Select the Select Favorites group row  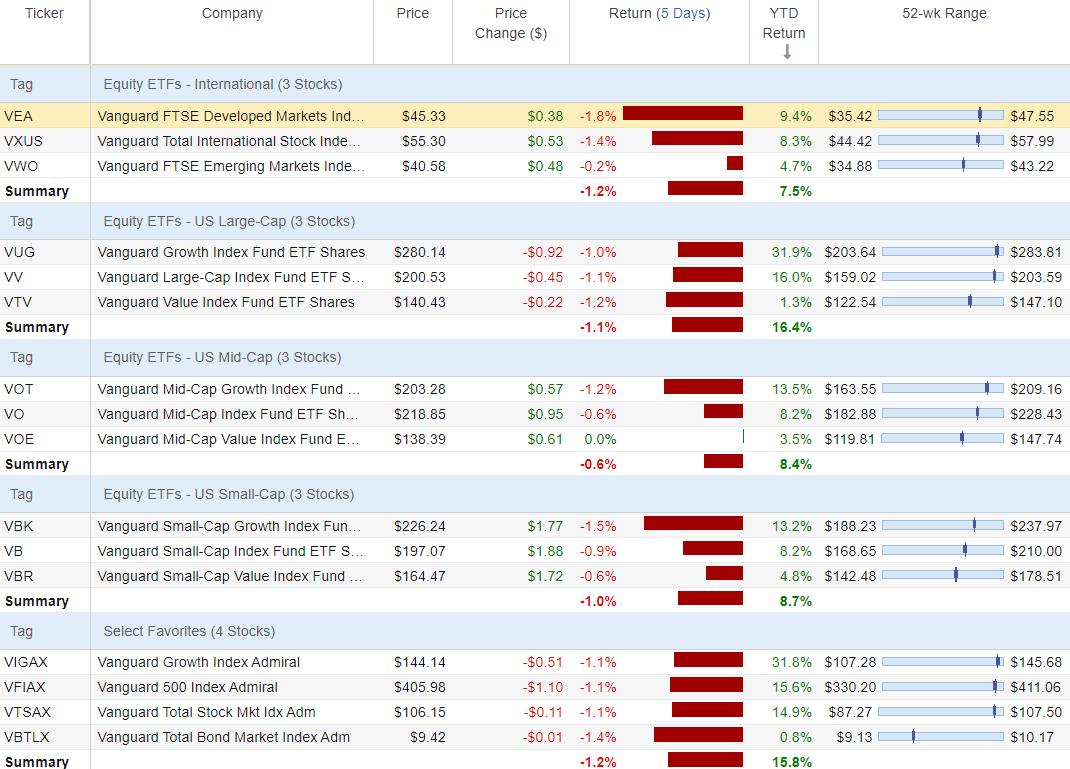click(535, 631)
